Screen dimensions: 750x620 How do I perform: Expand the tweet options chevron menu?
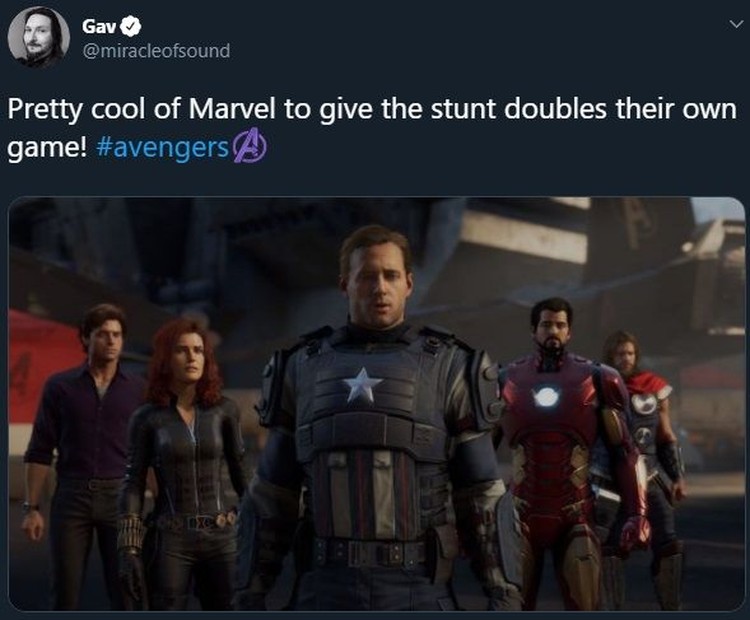[735, 24]
